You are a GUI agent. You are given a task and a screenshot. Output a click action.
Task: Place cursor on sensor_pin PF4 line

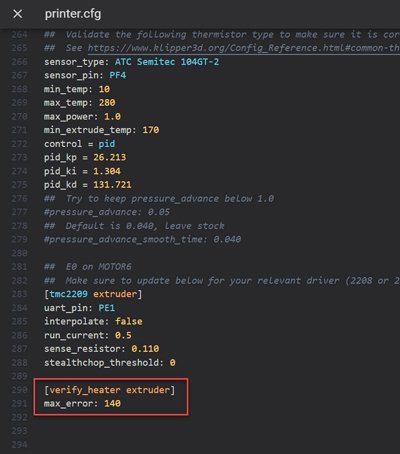[x=85, y=75]
